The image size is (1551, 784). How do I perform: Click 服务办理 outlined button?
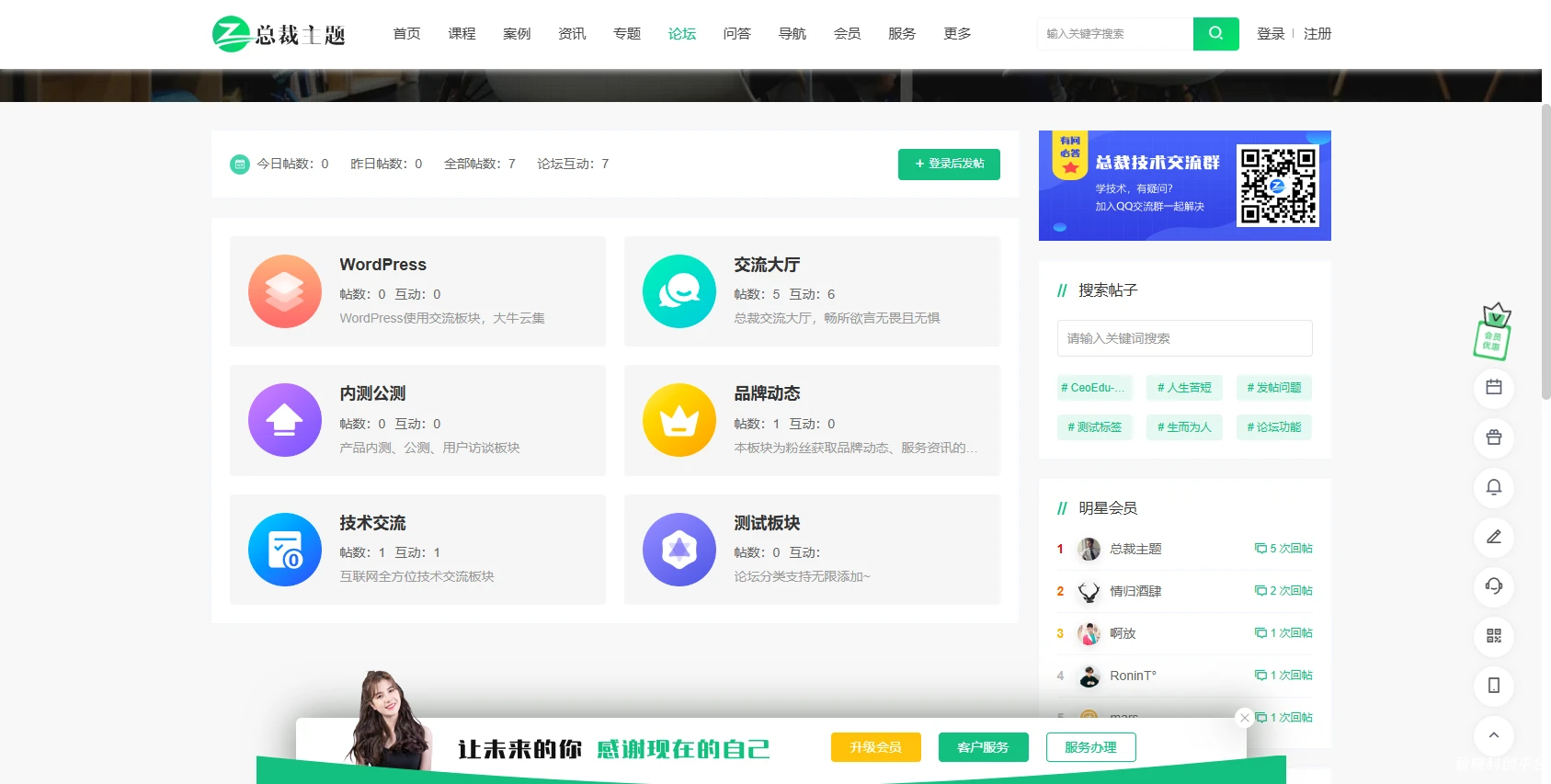[1091, 747]
